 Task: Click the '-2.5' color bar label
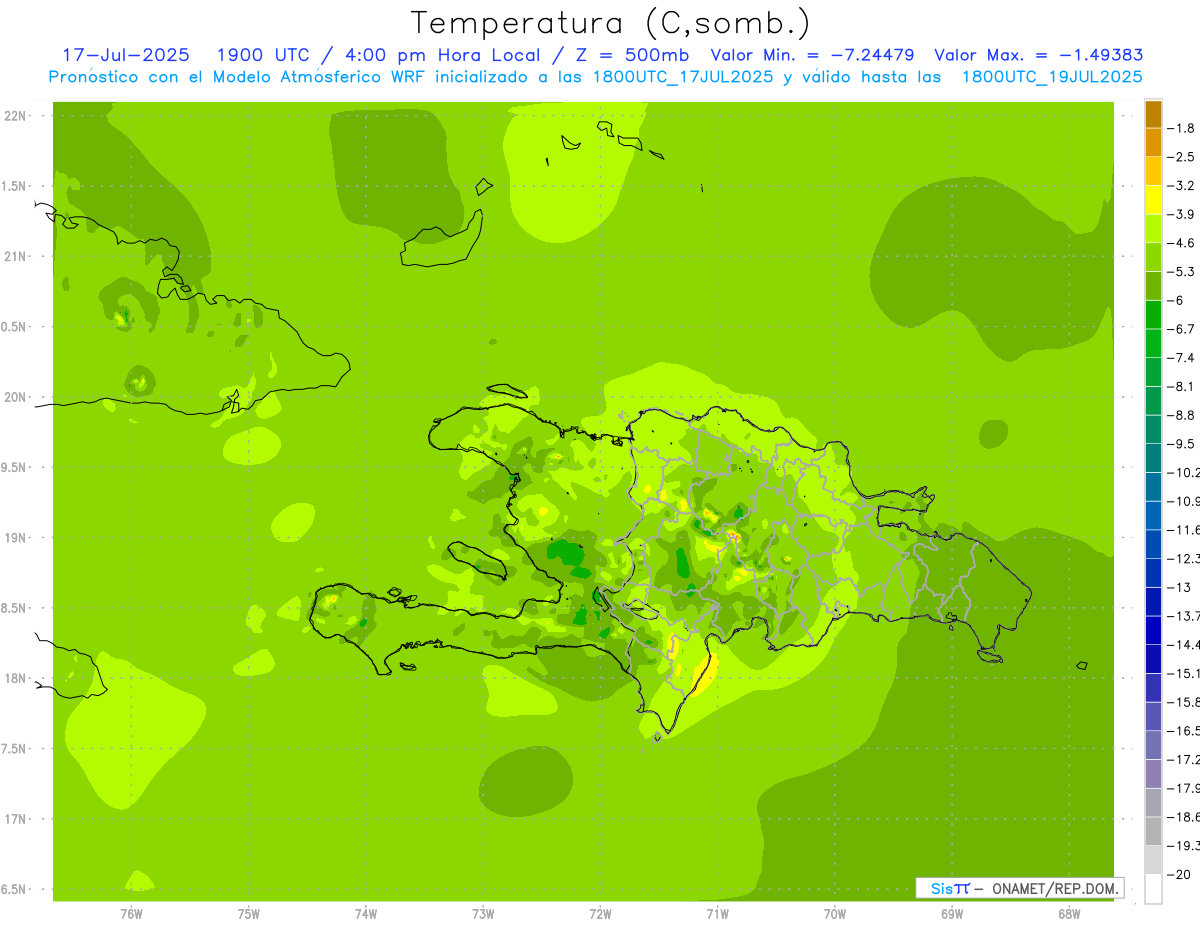coord(1182,157)
